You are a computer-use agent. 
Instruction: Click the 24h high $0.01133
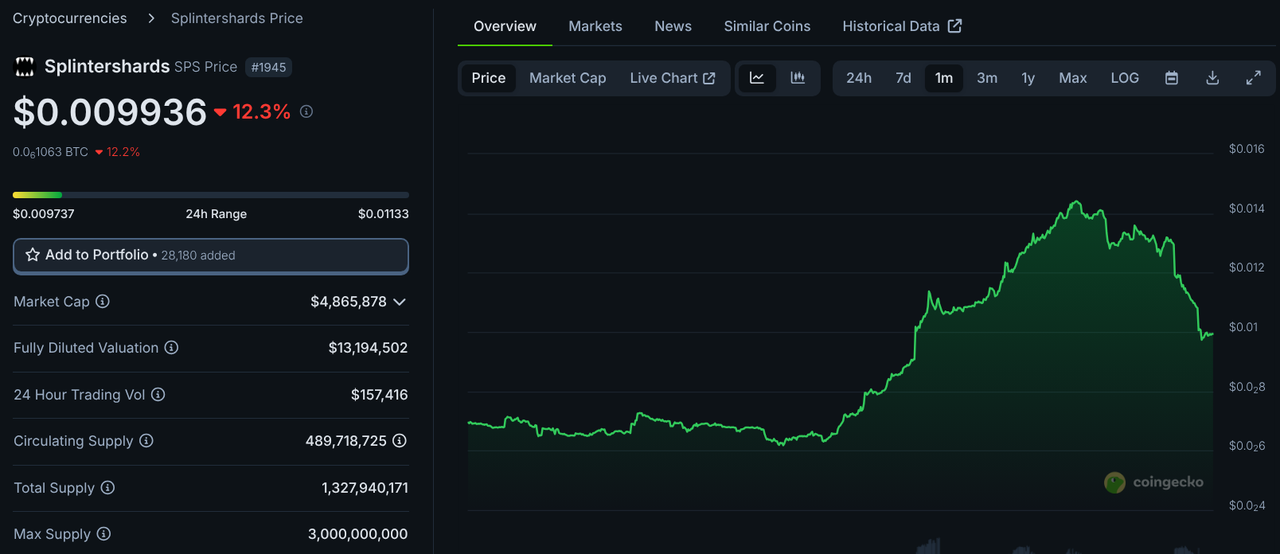pyautogui.click(x=384, y=214)
